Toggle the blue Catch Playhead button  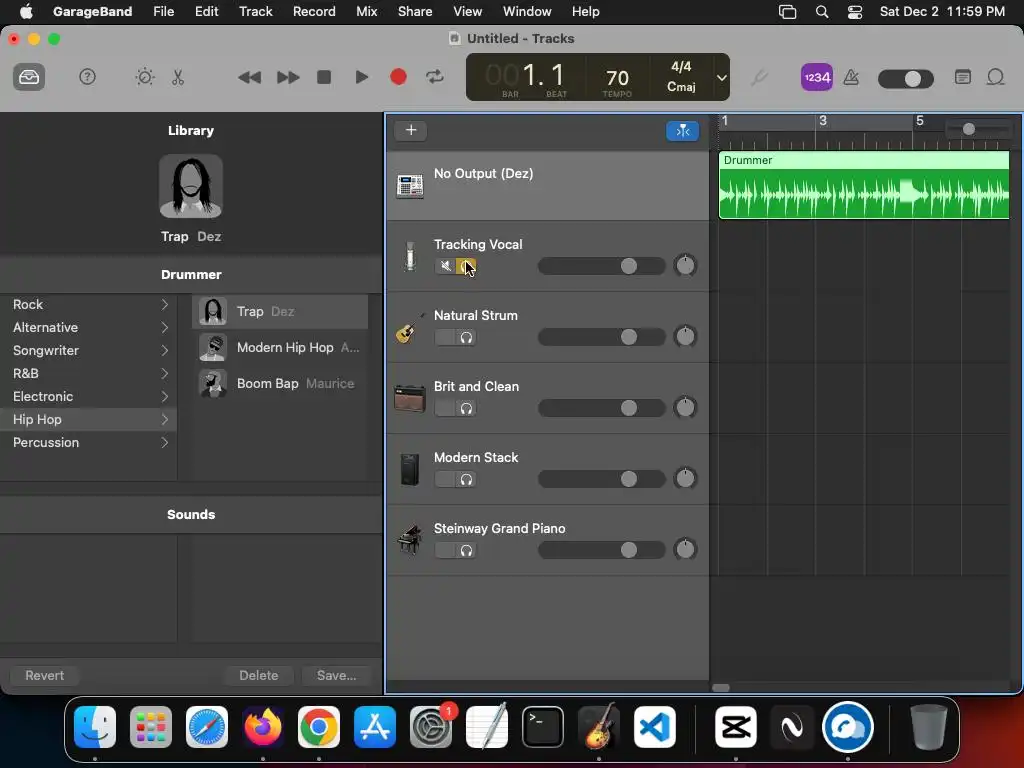click(x=682, y=131)
